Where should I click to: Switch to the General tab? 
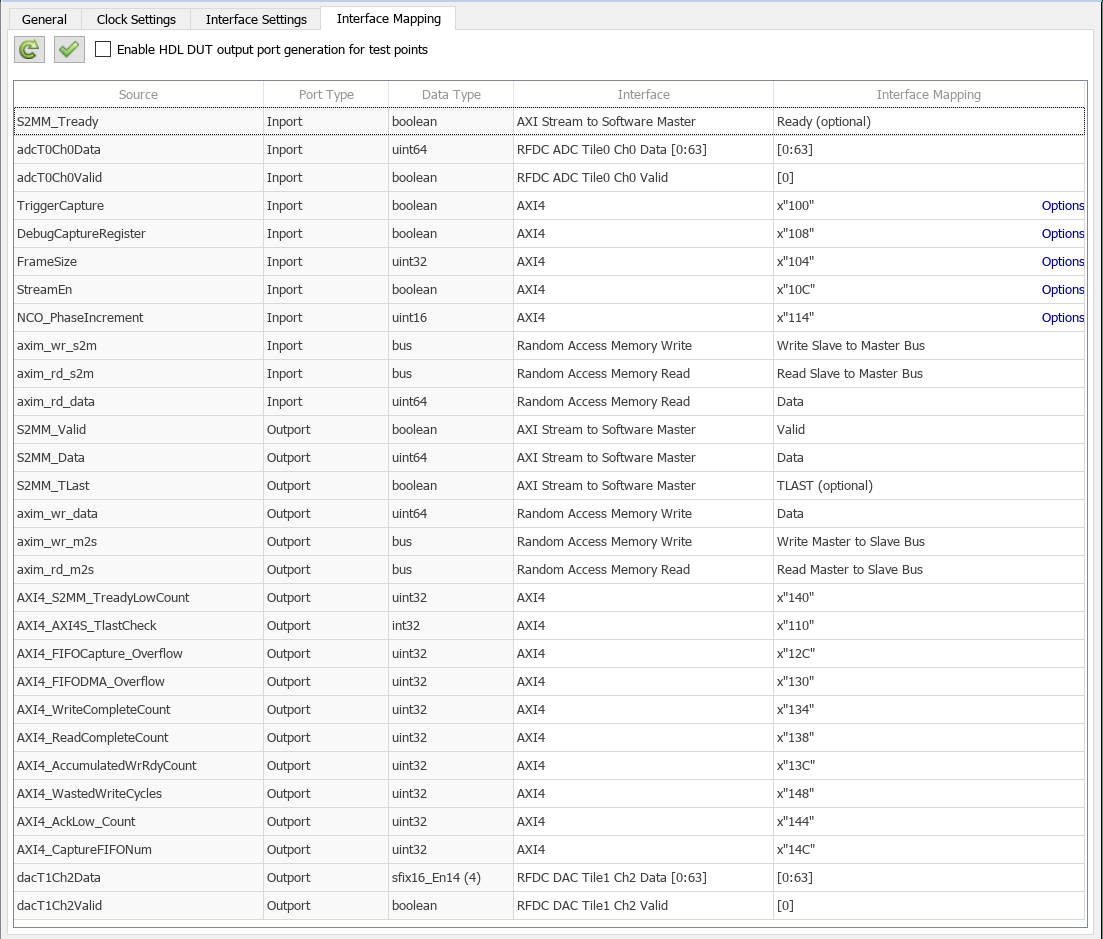44,19
